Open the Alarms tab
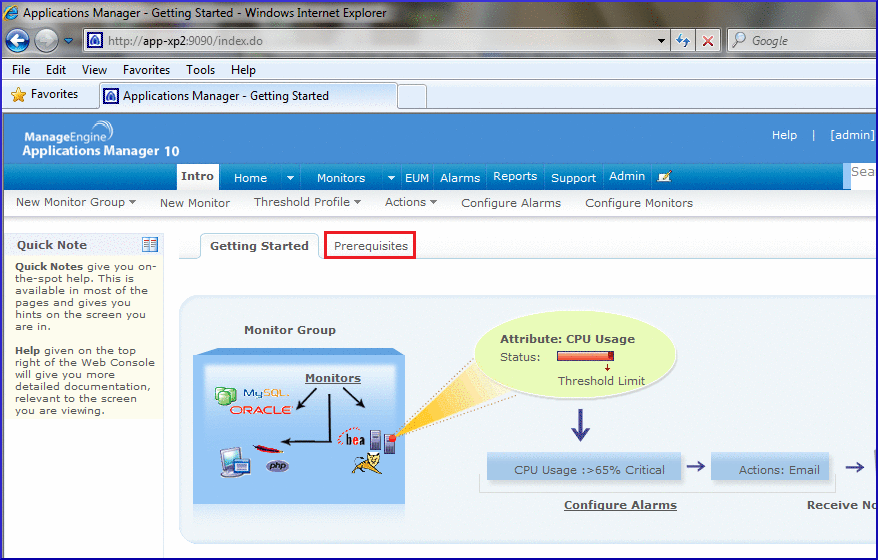878x560 pixels. (460, 178)
